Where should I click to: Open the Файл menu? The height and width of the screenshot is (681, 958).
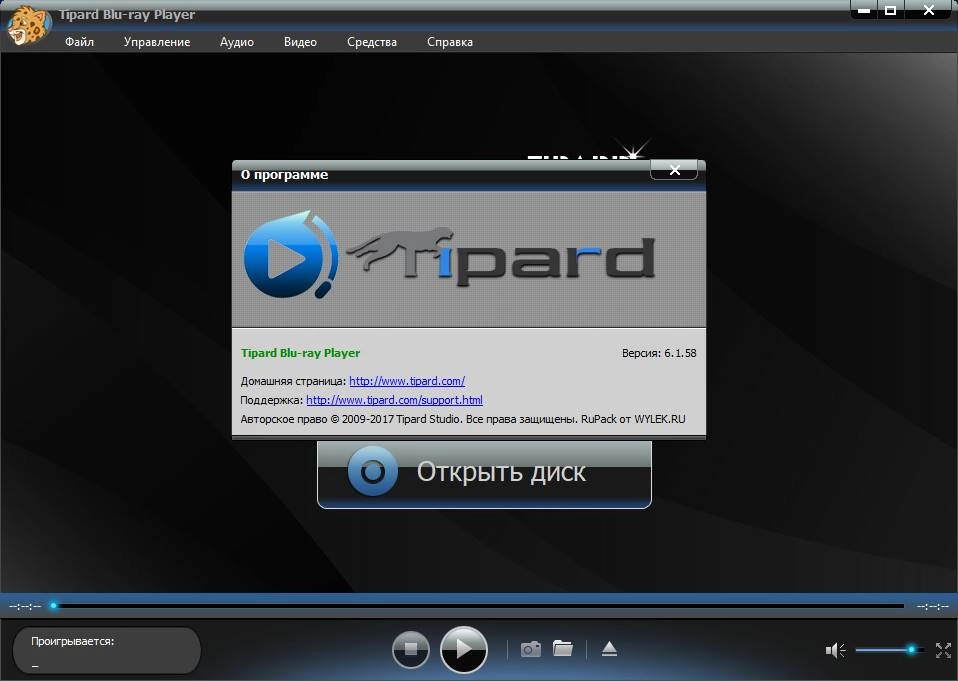[x=79, y=42]
